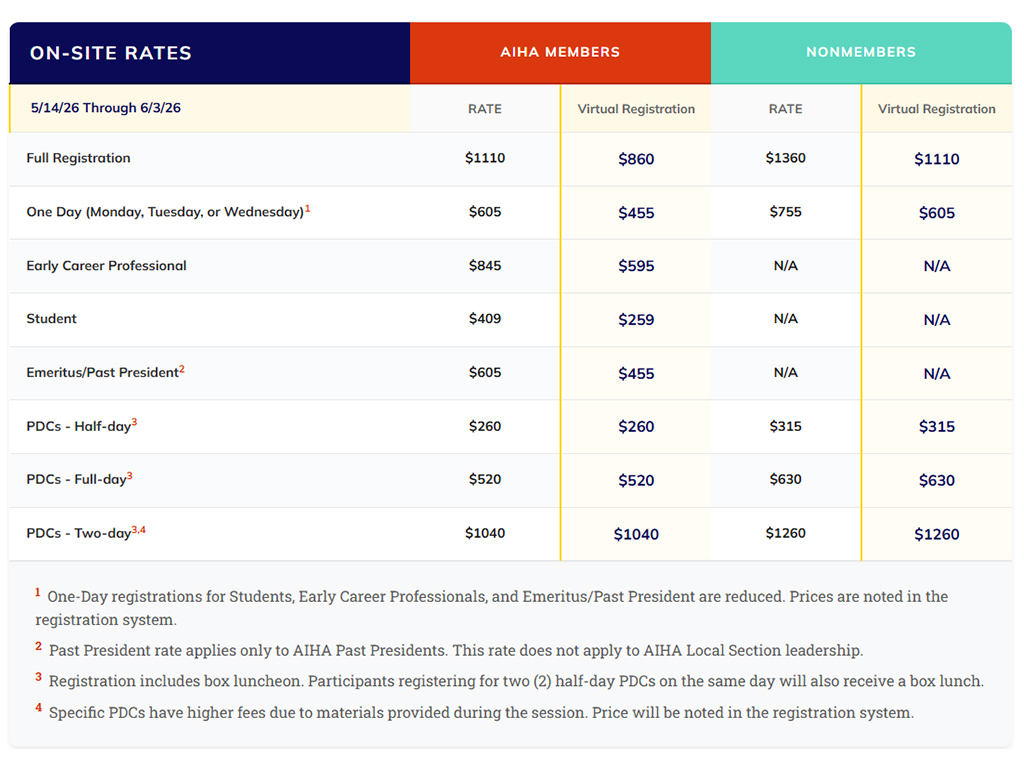
Task: Click the $845 Early Career Professional rate
Action: click(485, 266)
